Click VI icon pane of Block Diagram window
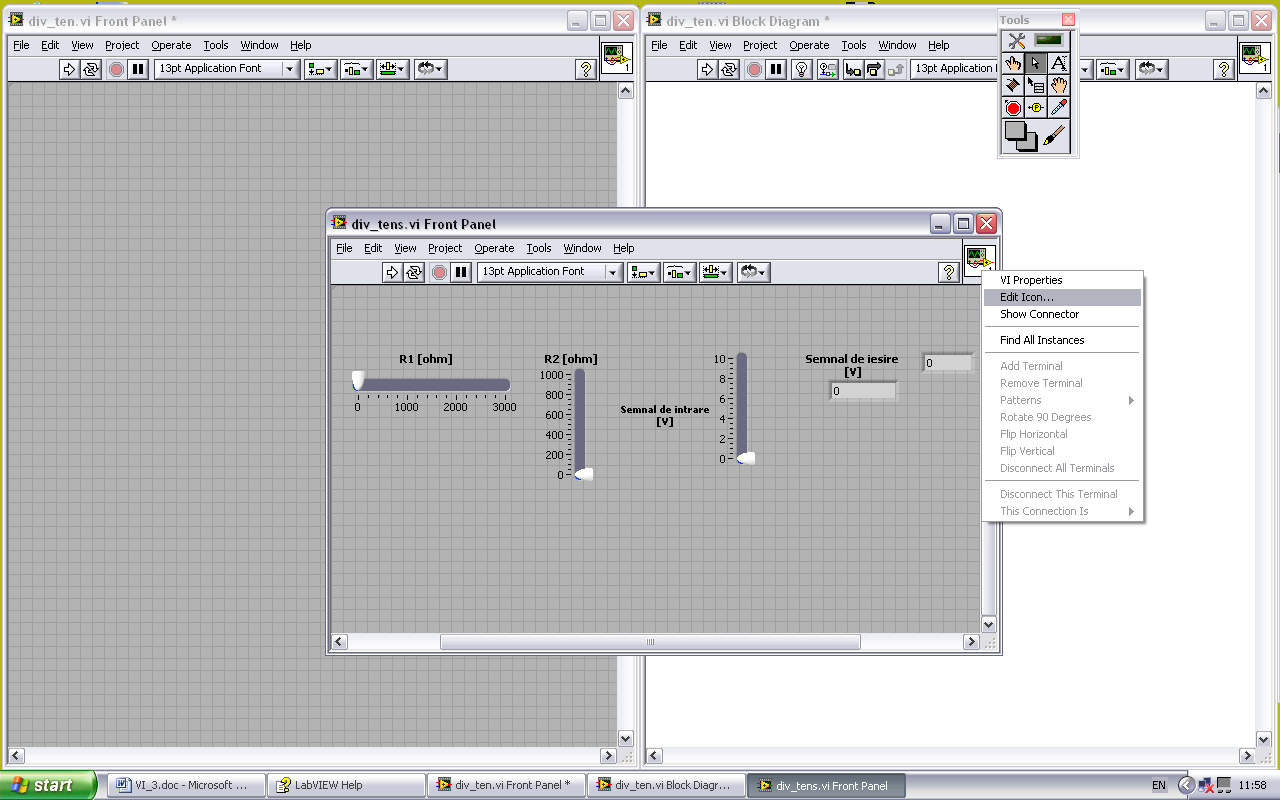The width and height of the screenshot is (1280, 800). click(1255, 57)
